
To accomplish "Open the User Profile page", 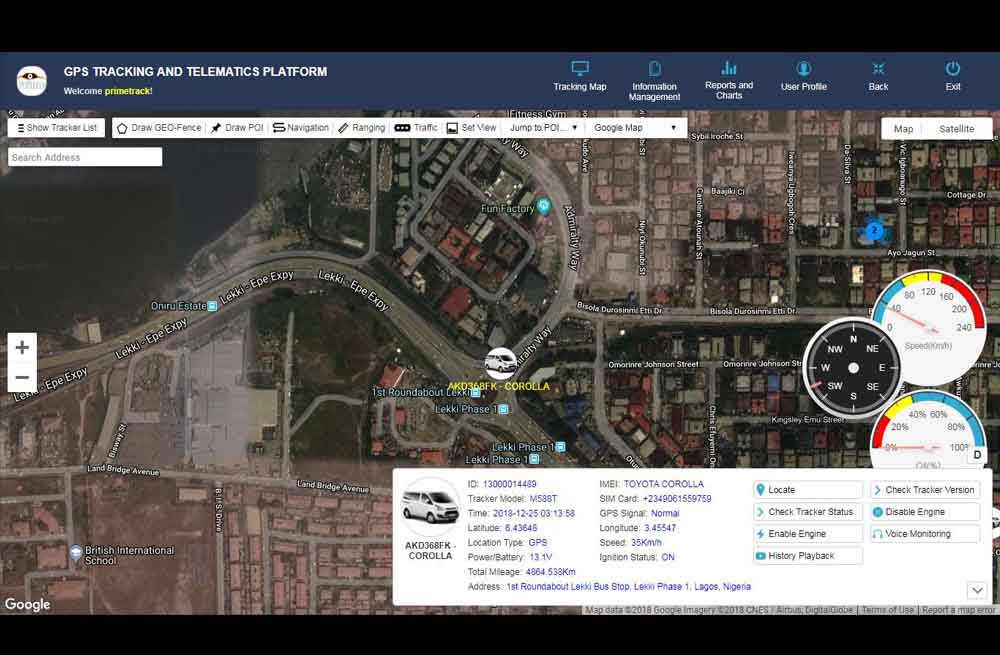I will (804, 77).
